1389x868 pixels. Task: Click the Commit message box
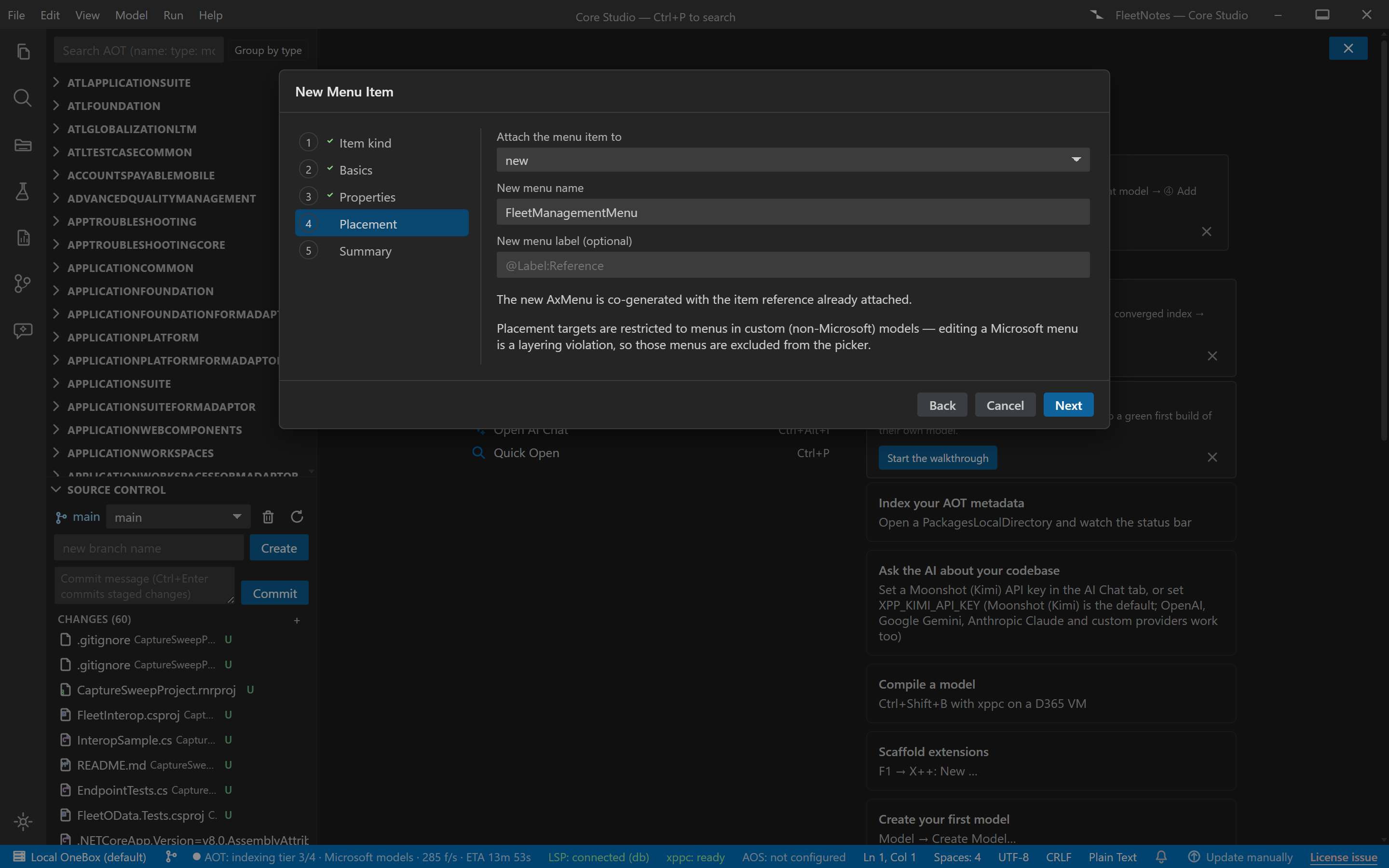(145, 585)
